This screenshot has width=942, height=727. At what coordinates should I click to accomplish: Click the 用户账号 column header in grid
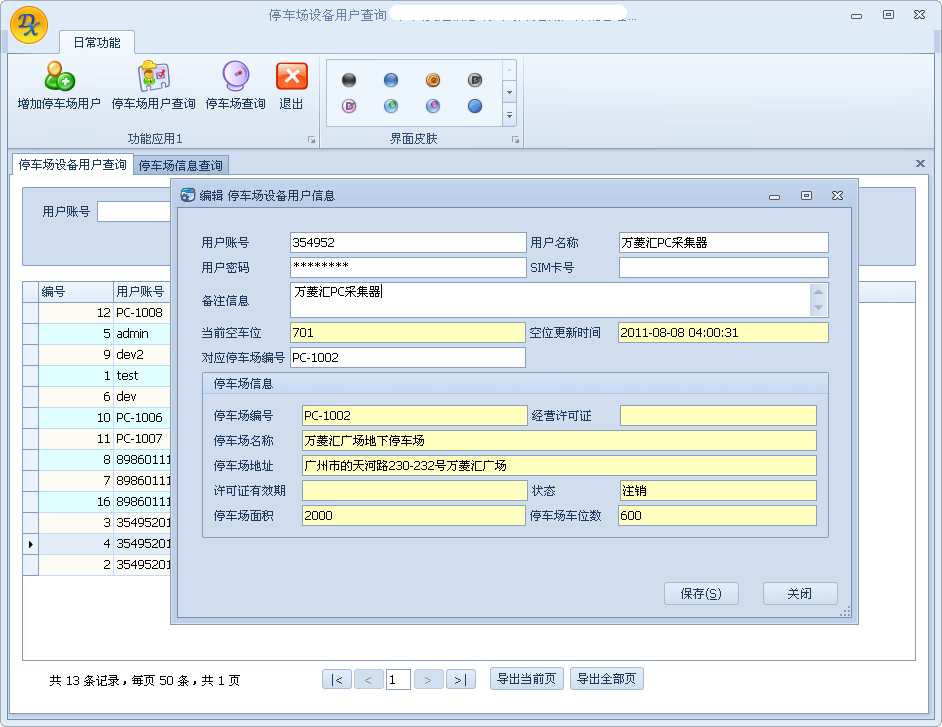(x=142, y=292)
